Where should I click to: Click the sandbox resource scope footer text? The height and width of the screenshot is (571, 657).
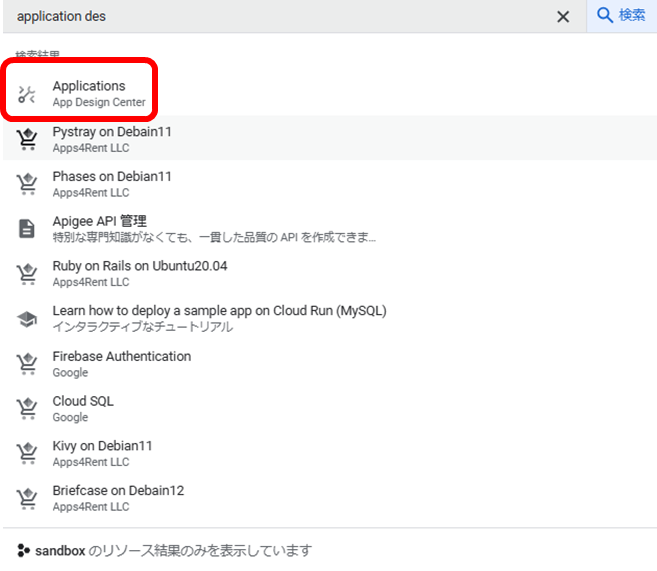[173, 550]
